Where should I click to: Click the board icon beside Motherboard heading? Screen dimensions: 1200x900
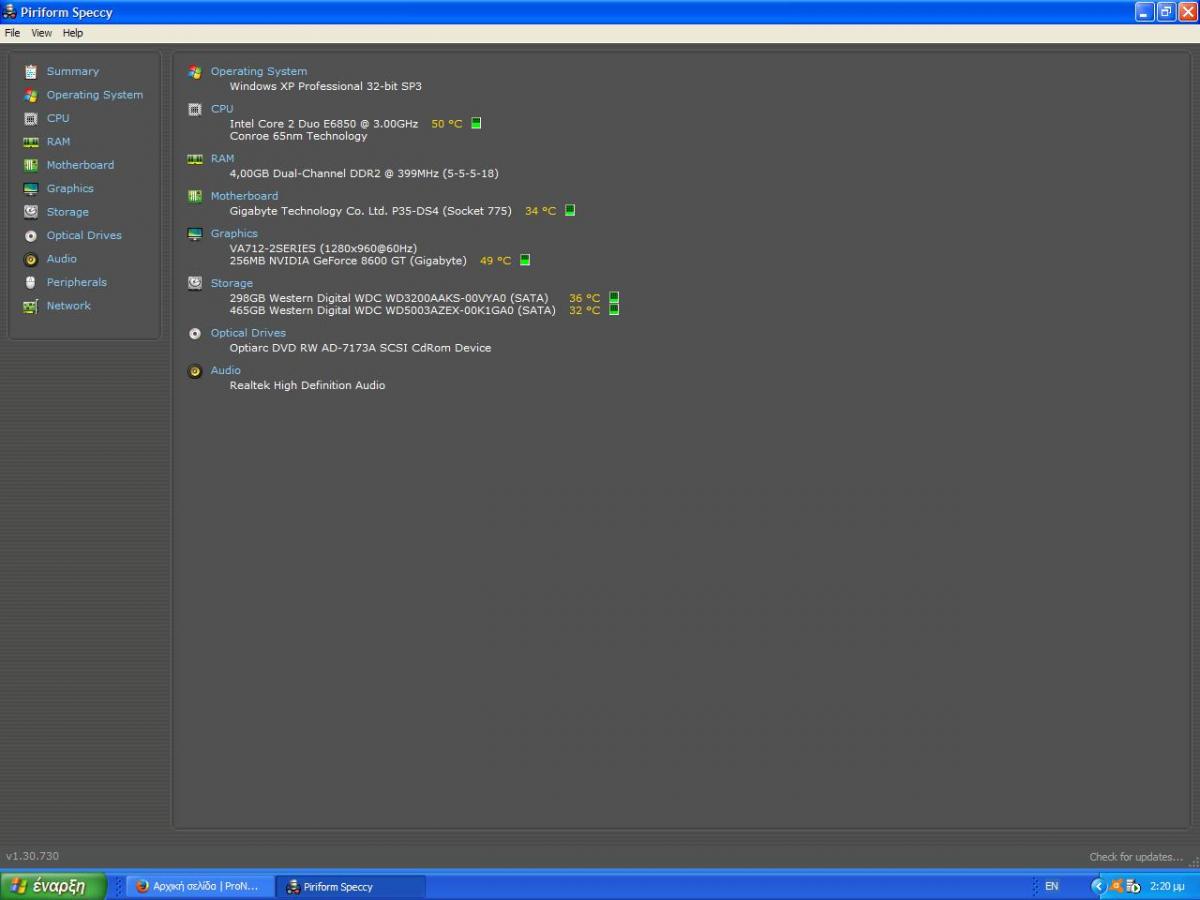(x=195, y=196)
